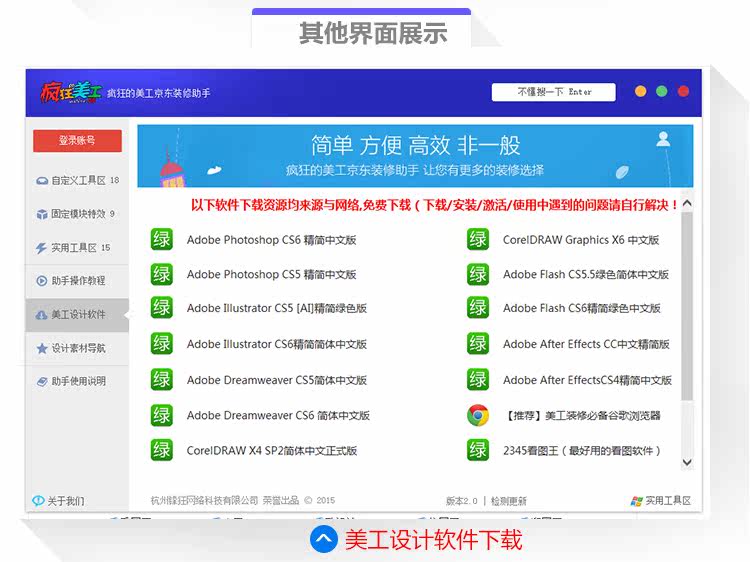Download Adobe Dreamweaver CS5简体中文版
The width and height of the screenshot is (750, 562).
pos(276,380)
